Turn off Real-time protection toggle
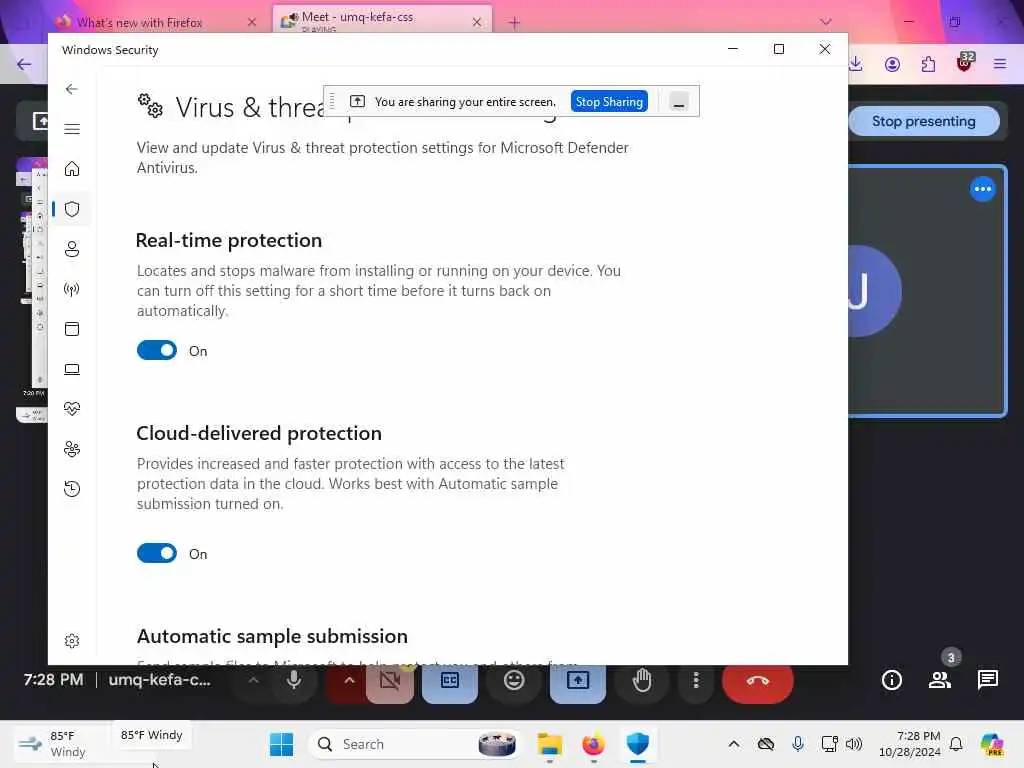 157,350
